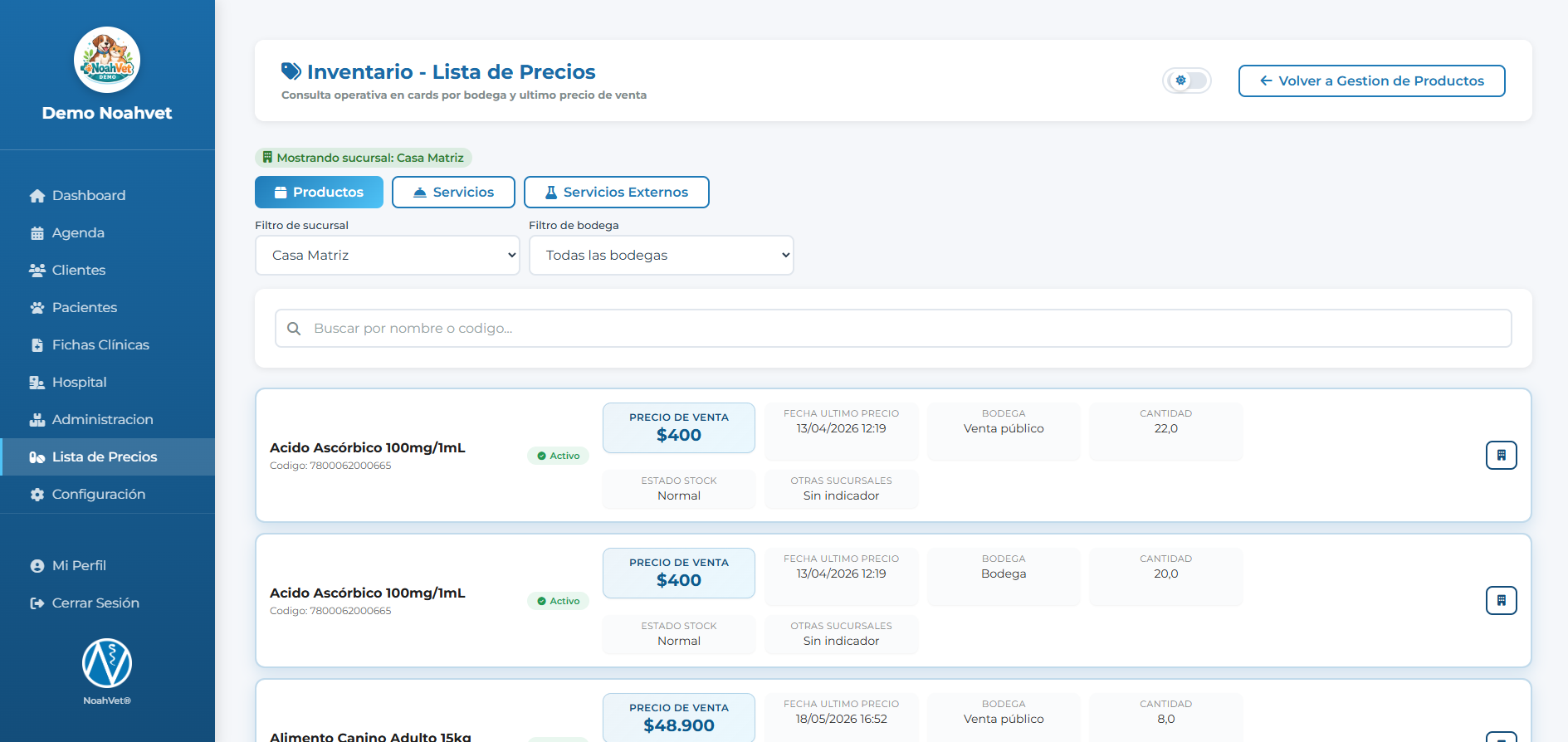Go to Clientes section
The image size is (1568, 742).
pos(107,271)
